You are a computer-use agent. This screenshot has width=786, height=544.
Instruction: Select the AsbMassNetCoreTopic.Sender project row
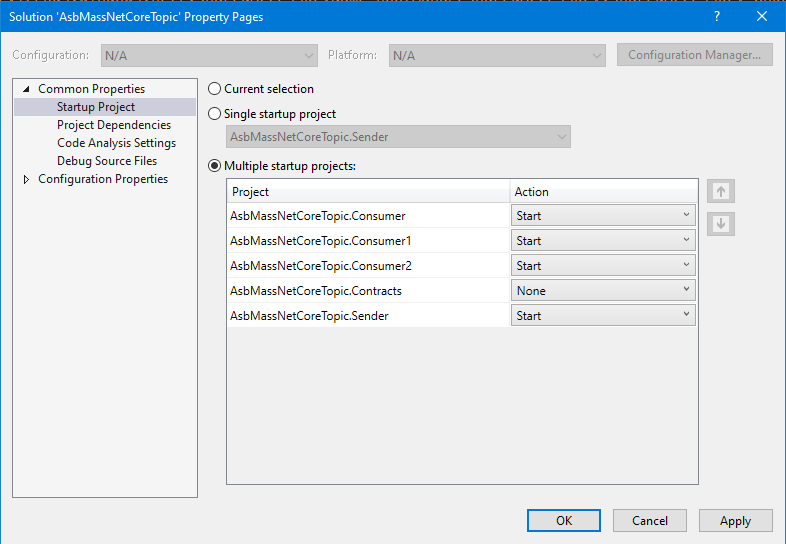309,316
